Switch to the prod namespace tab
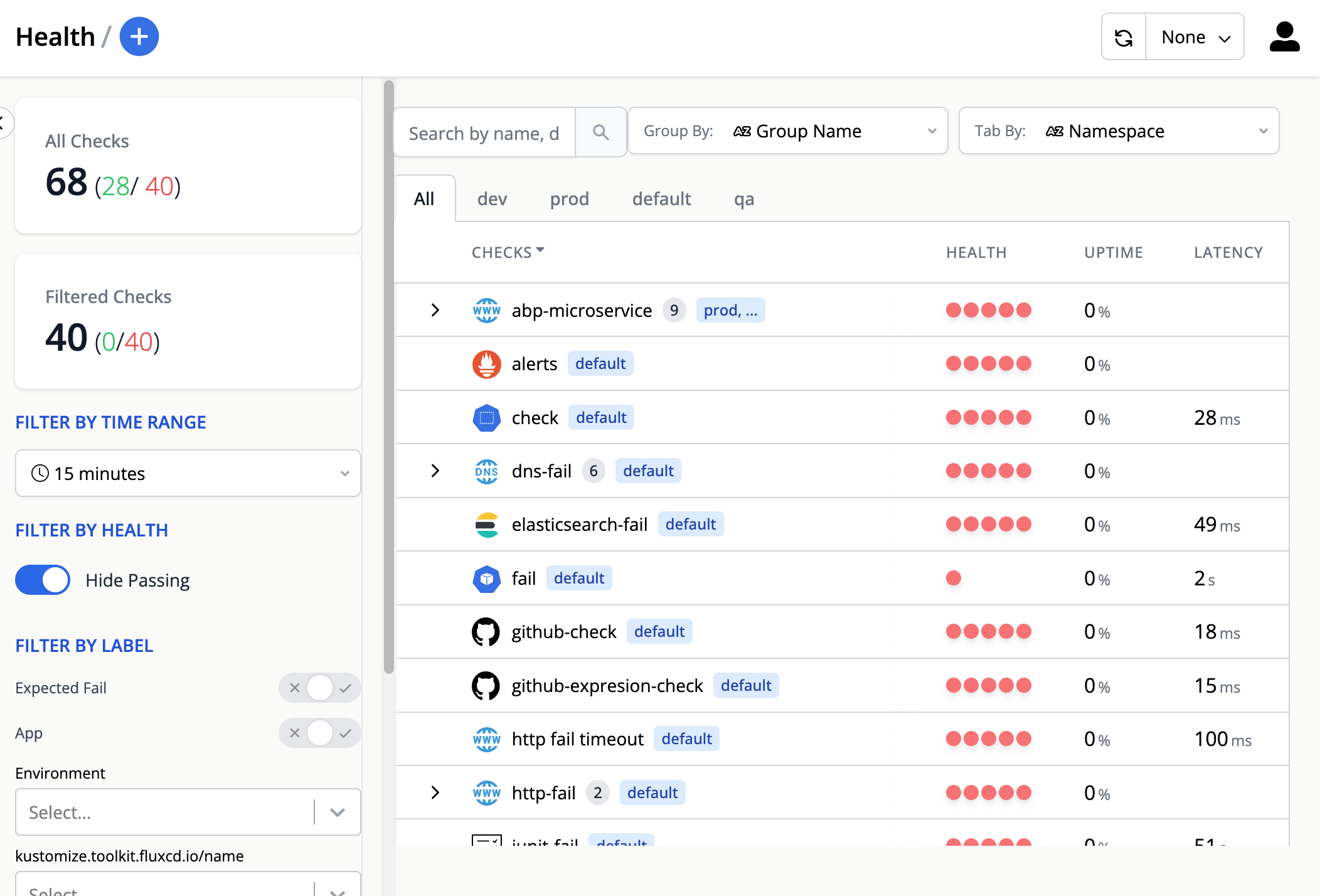 [x=569, y=199]
